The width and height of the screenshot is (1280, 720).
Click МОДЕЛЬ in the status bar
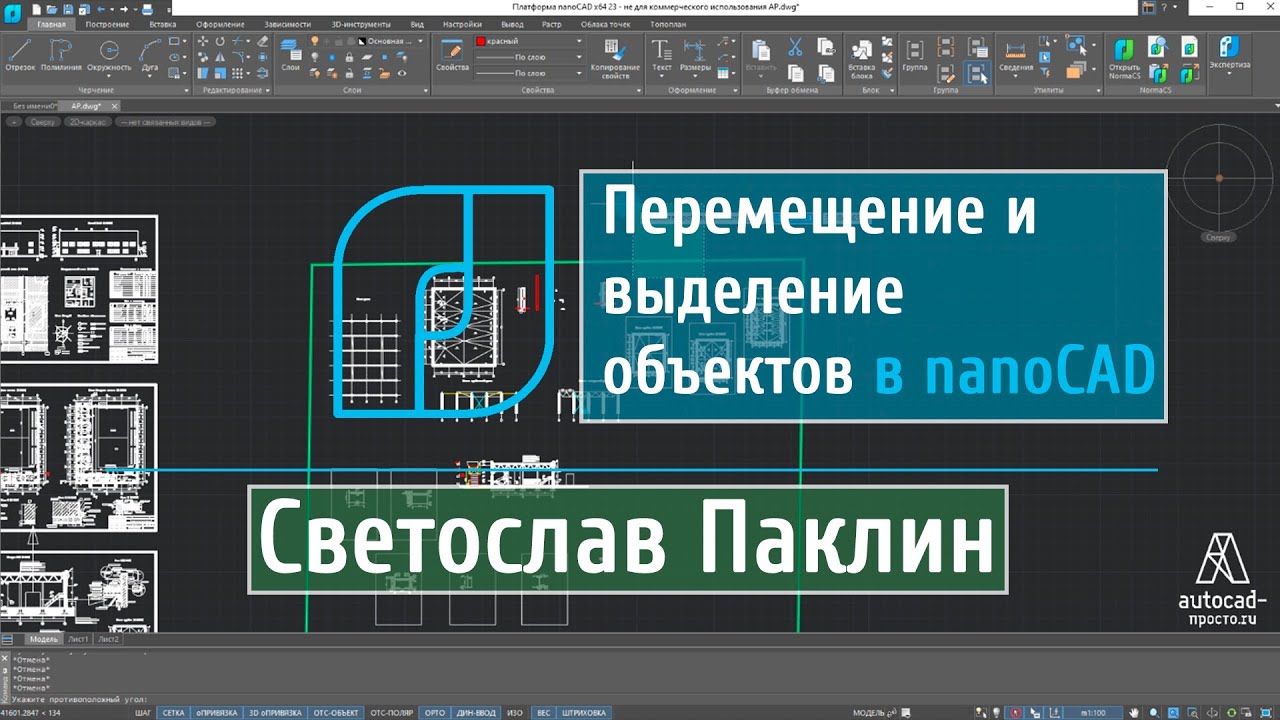pos(869,713)
